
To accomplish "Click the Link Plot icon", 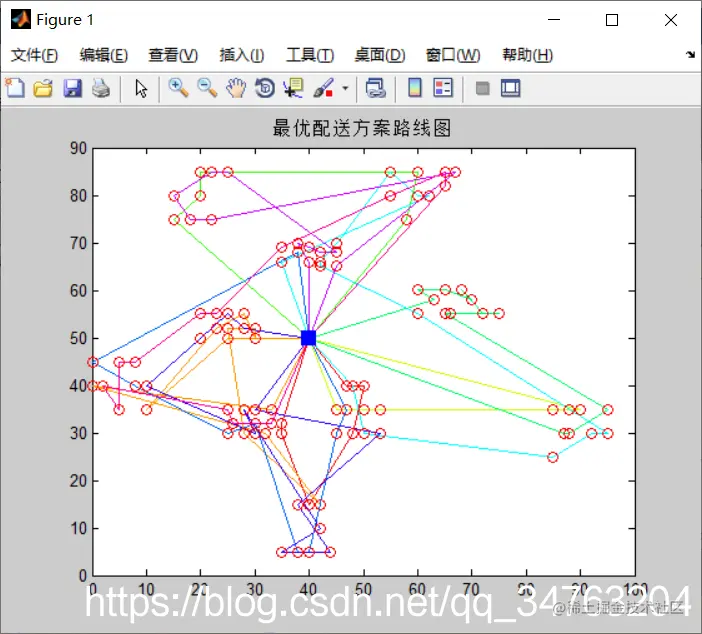I will (x=375, y=88).
